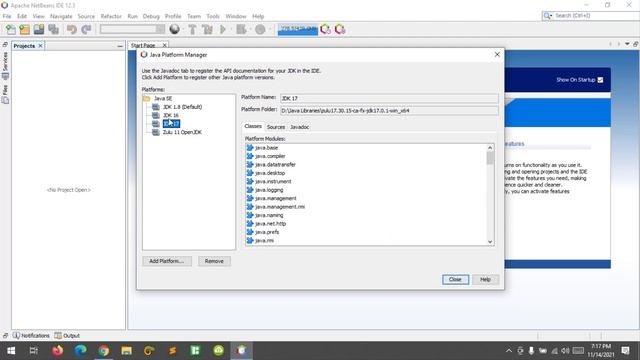Click the Add Platform... button

167,261
